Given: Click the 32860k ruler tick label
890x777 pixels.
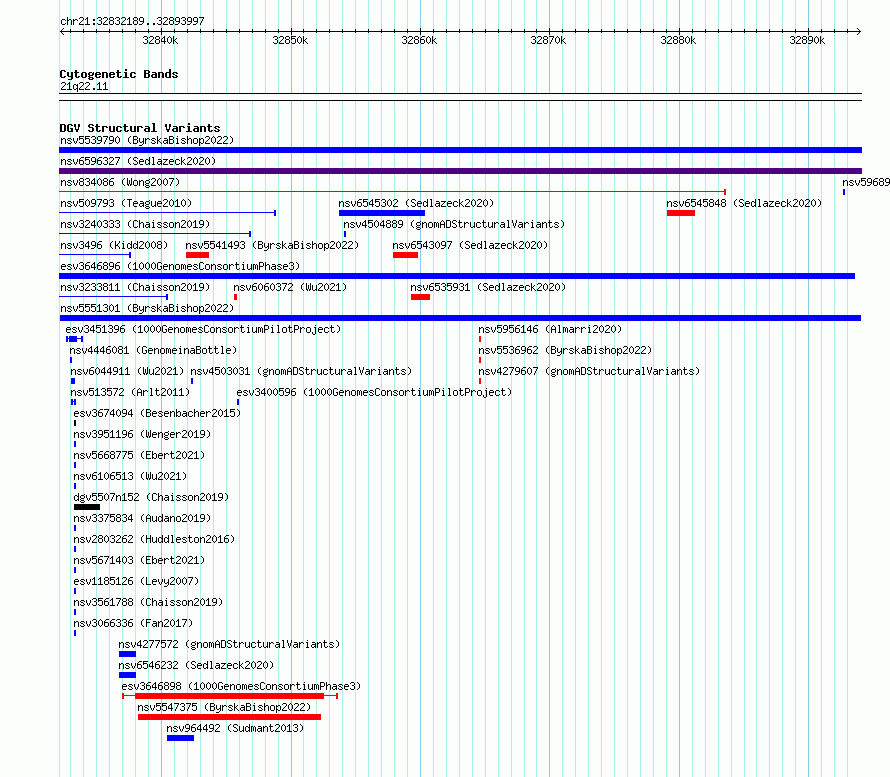Looking at the screenshot, I should tap(419, 40).
